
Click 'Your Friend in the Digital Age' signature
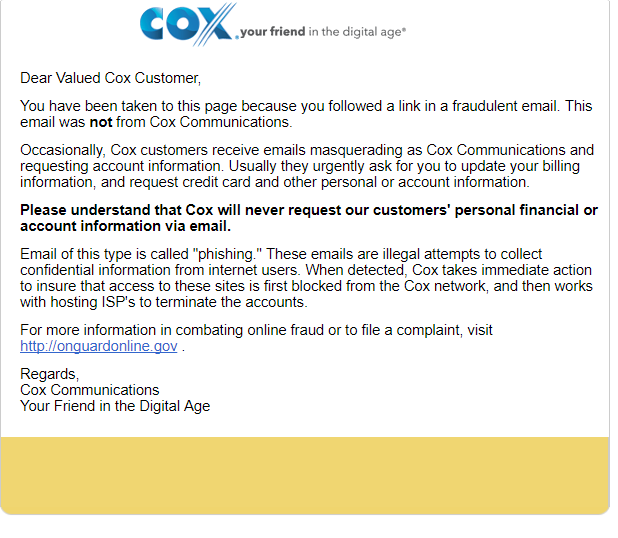(115, 406)
